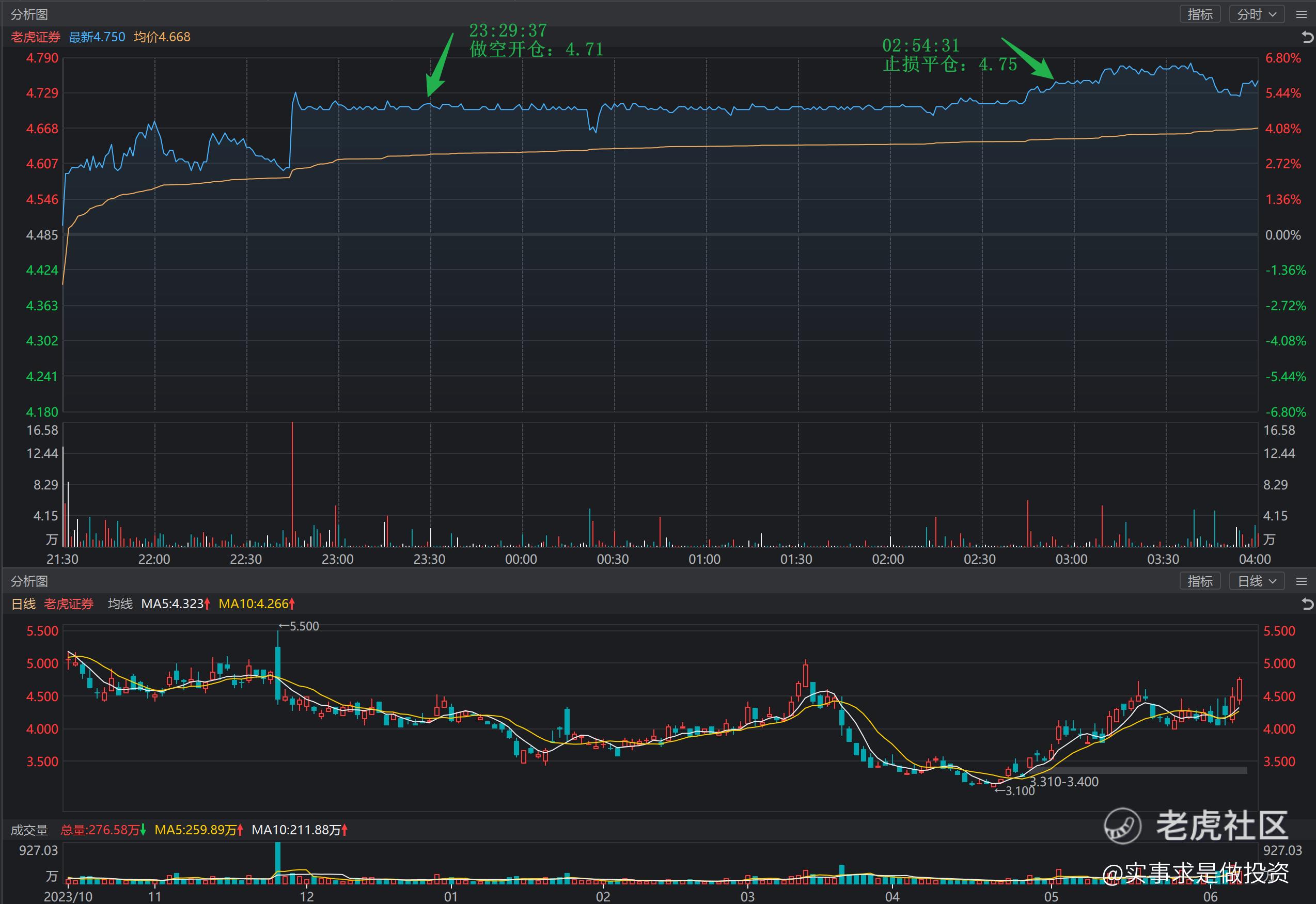Select the MA5:4.323 indicator value

coord(176,604)
